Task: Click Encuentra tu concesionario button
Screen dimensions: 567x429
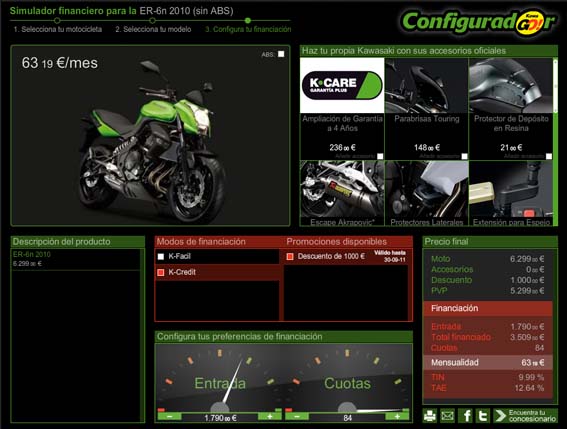Action: (x=526, y=416)
